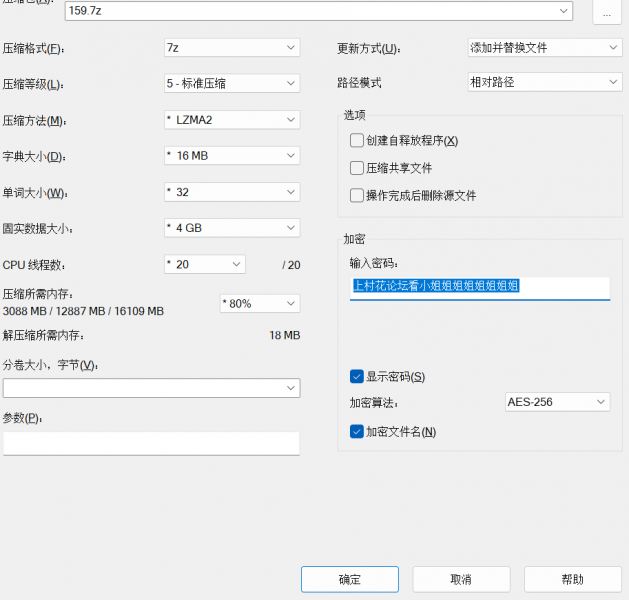629x600 pixels.
Task: Uncheck the 显示密码 checkbox
Action: pos(357,377)
